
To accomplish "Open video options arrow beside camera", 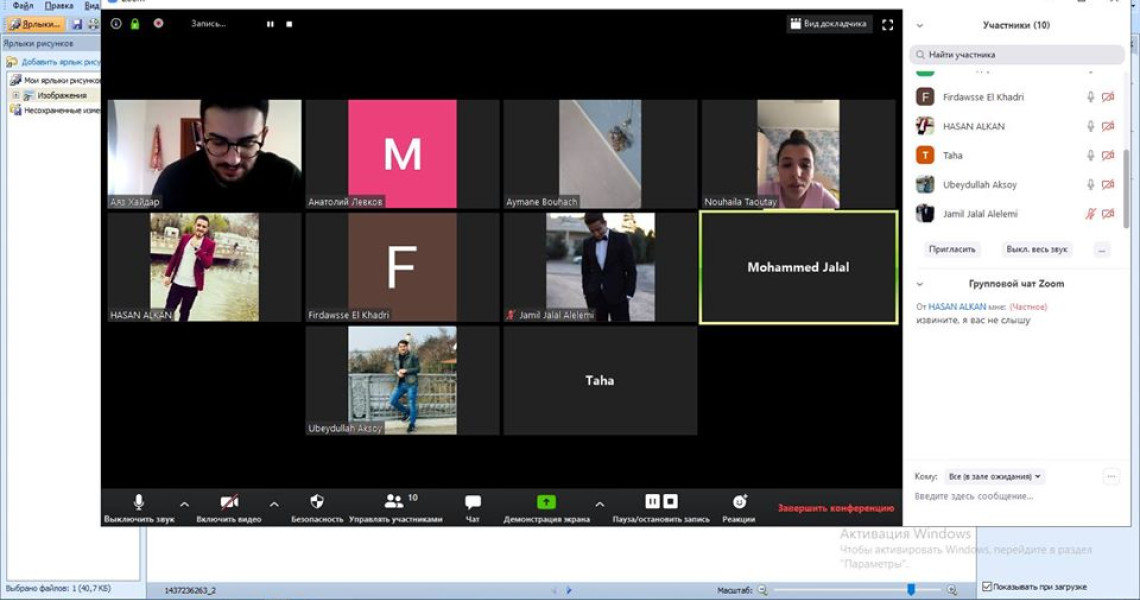I will (274, 503).
